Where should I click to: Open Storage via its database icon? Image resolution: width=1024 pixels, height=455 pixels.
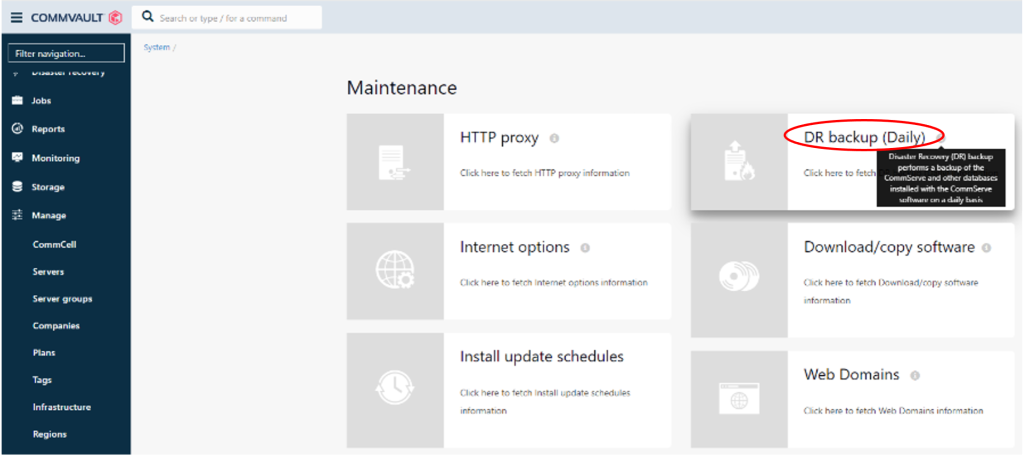(18, 187)
